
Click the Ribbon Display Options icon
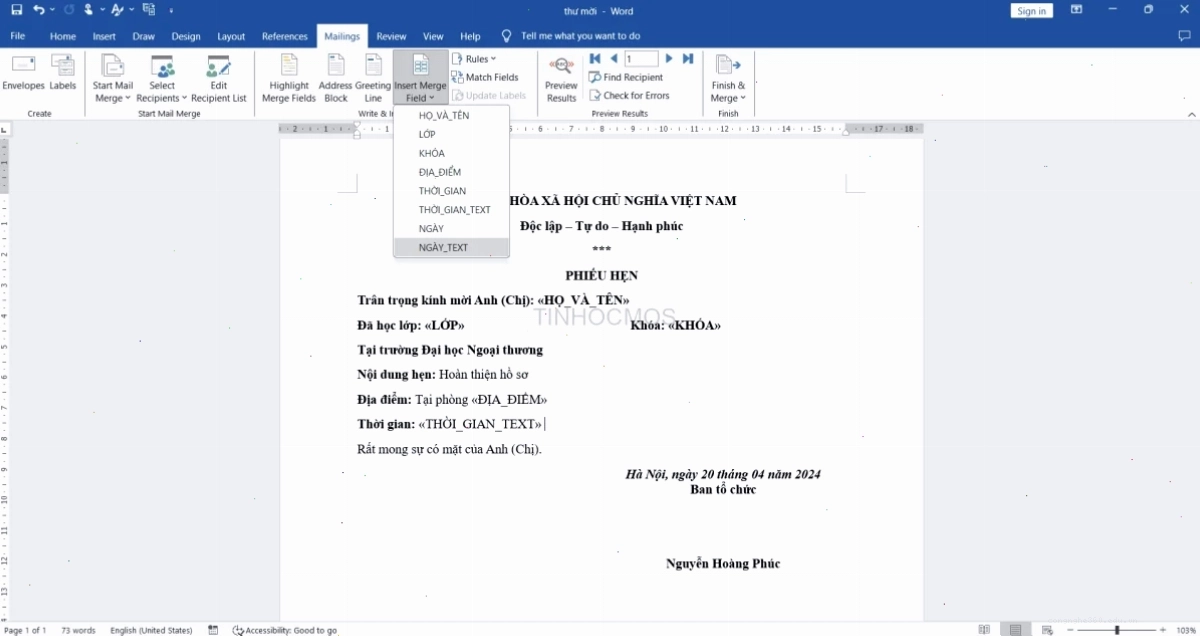pos(1077,10)
